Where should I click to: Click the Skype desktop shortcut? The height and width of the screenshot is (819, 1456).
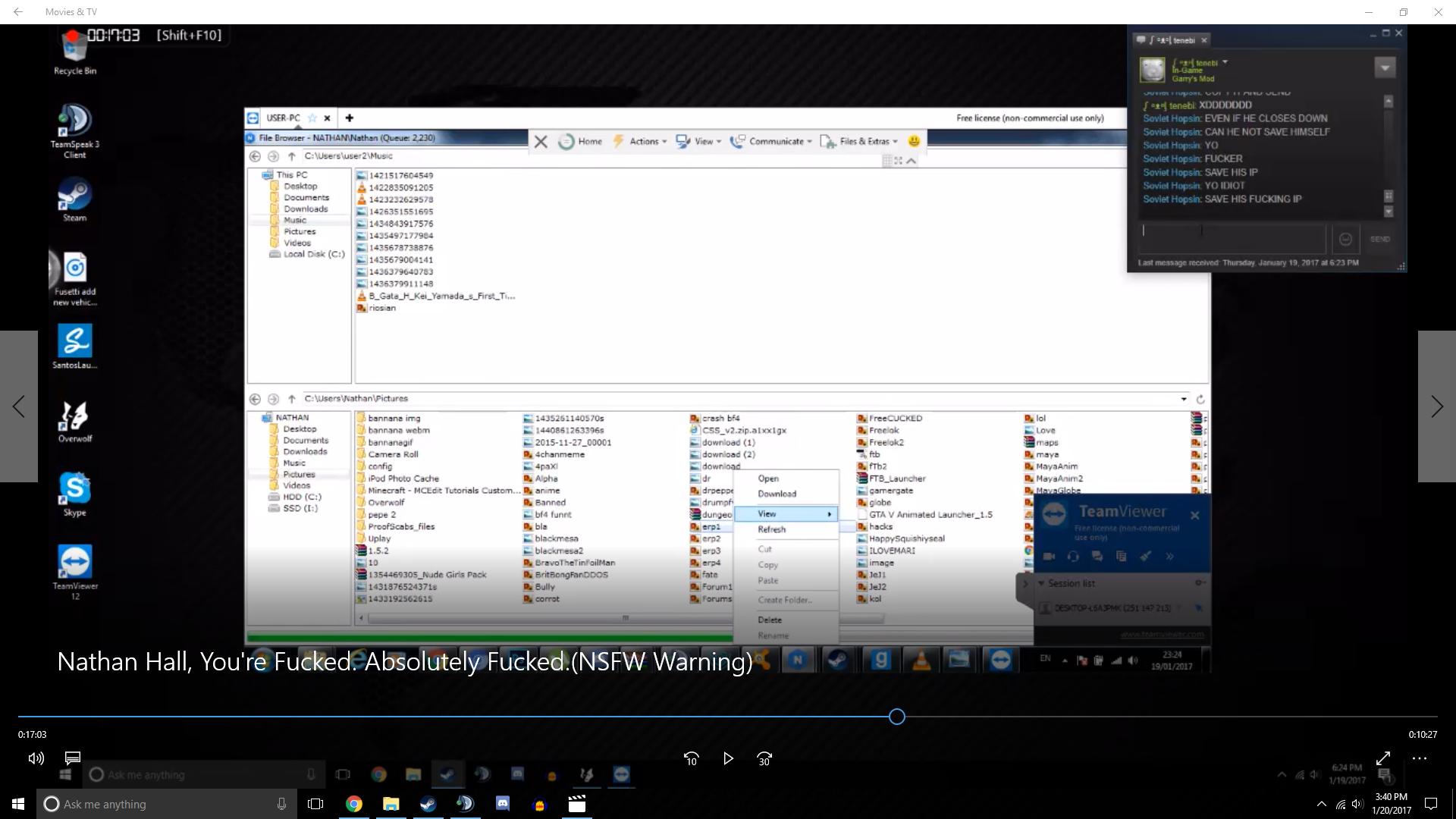point(74,494)
